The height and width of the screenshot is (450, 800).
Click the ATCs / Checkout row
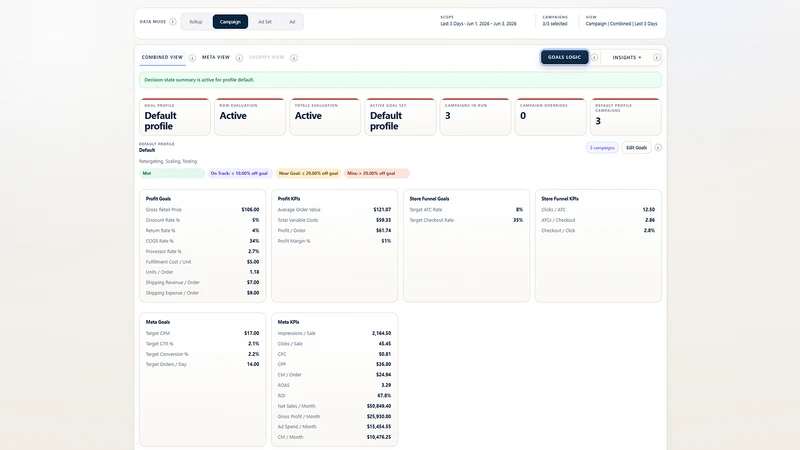point(598,220)
